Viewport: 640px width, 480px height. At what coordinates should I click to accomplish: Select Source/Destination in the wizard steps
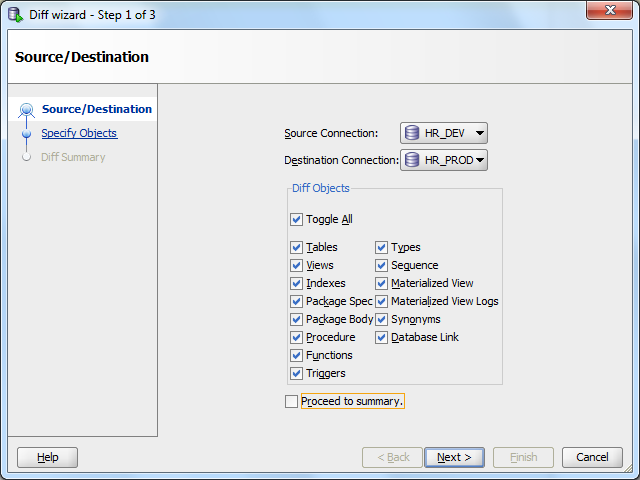(x=97, y=109)
